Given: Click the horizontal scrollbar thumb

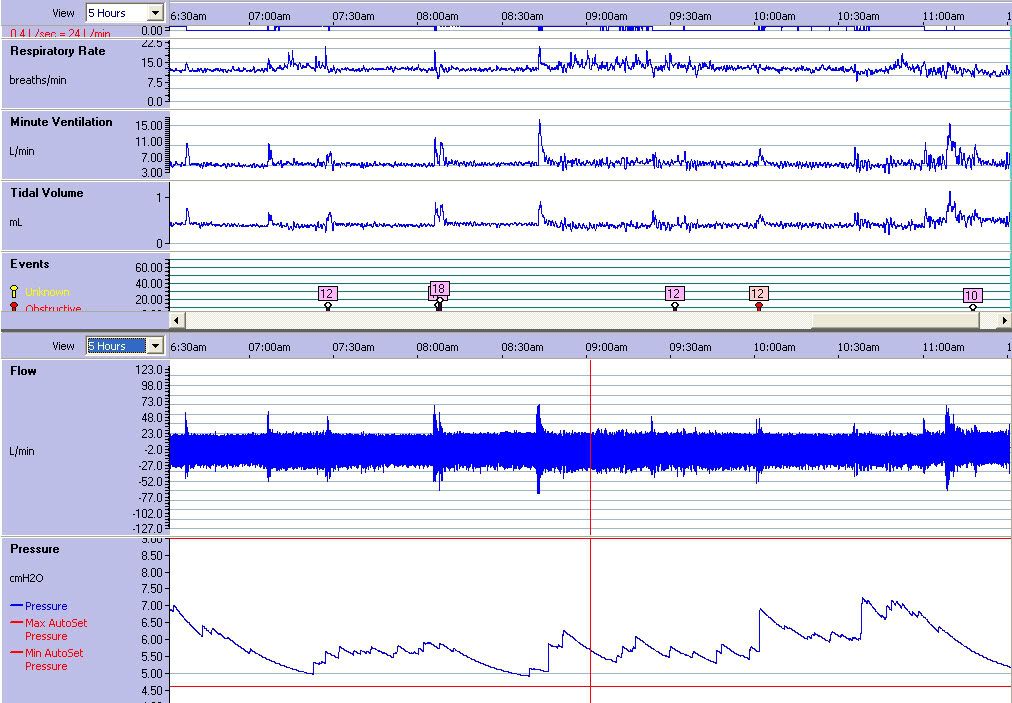Looking at the screenshot, I should click(x=896, y=320).
